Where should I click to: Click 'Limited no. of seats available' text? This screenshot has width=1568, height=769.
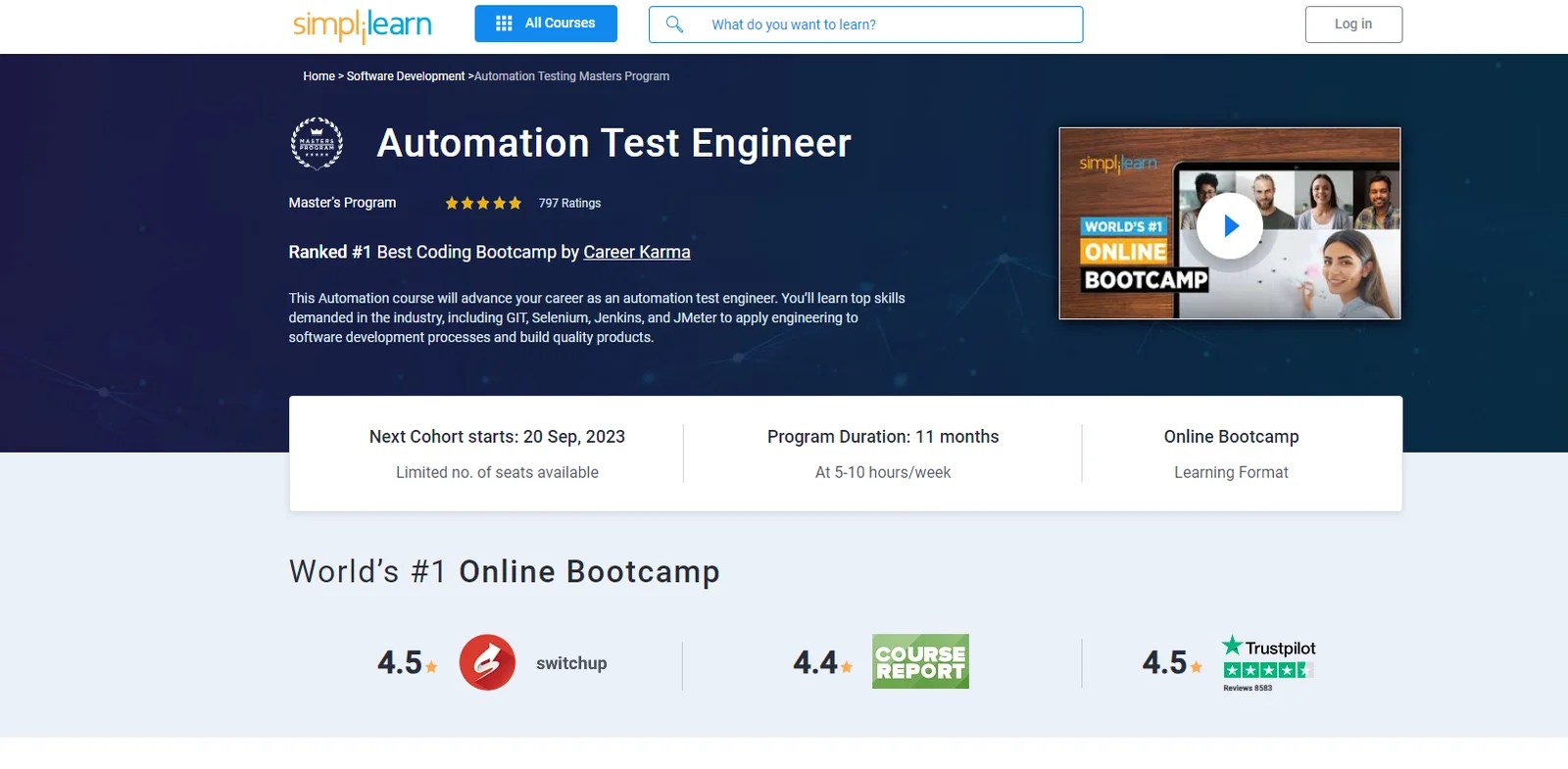pyautogui.click(x=497, y=472)
